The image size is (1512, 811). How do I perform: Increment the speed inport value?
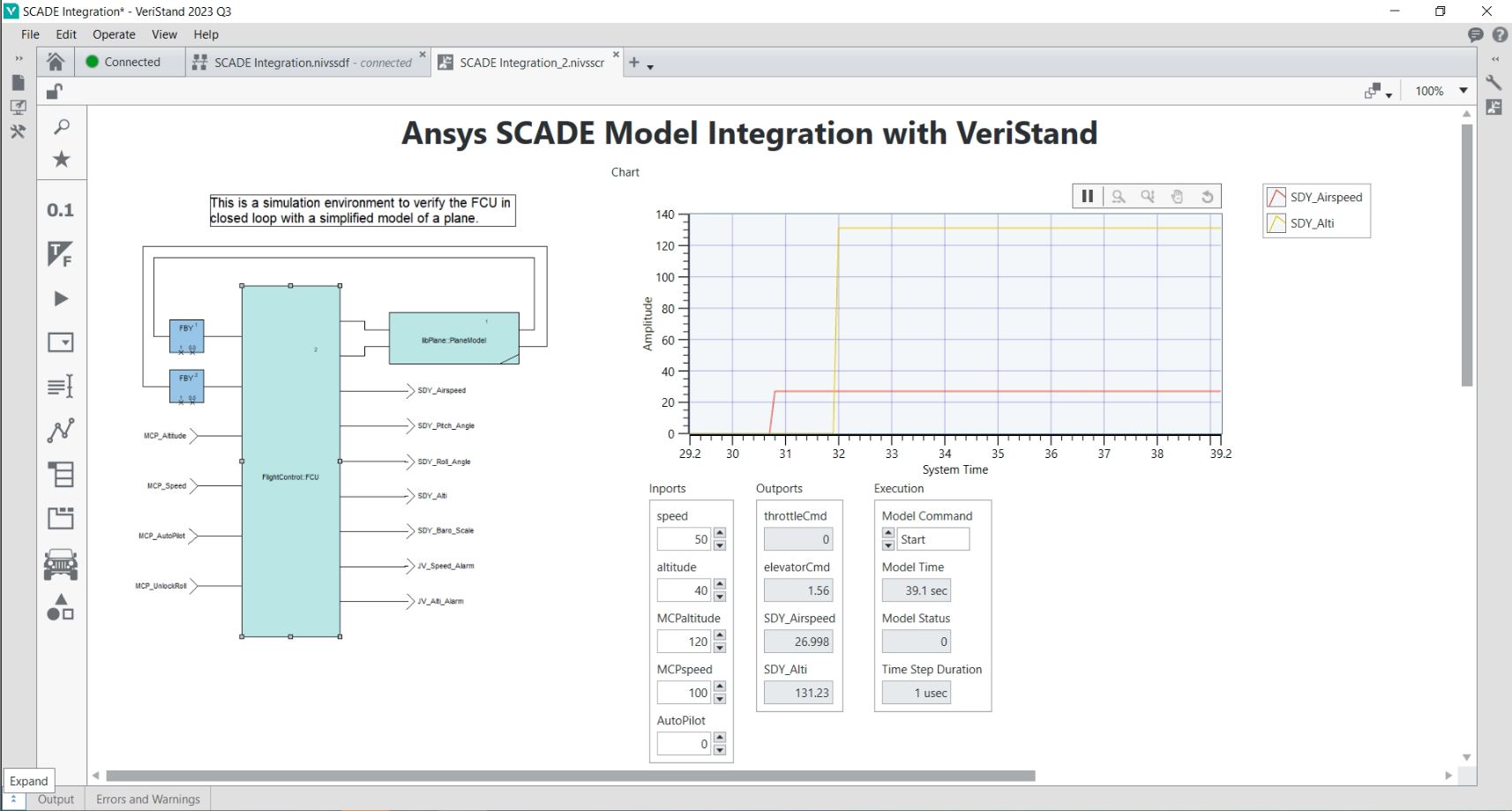pyautogui.click(x=720, y=533)
